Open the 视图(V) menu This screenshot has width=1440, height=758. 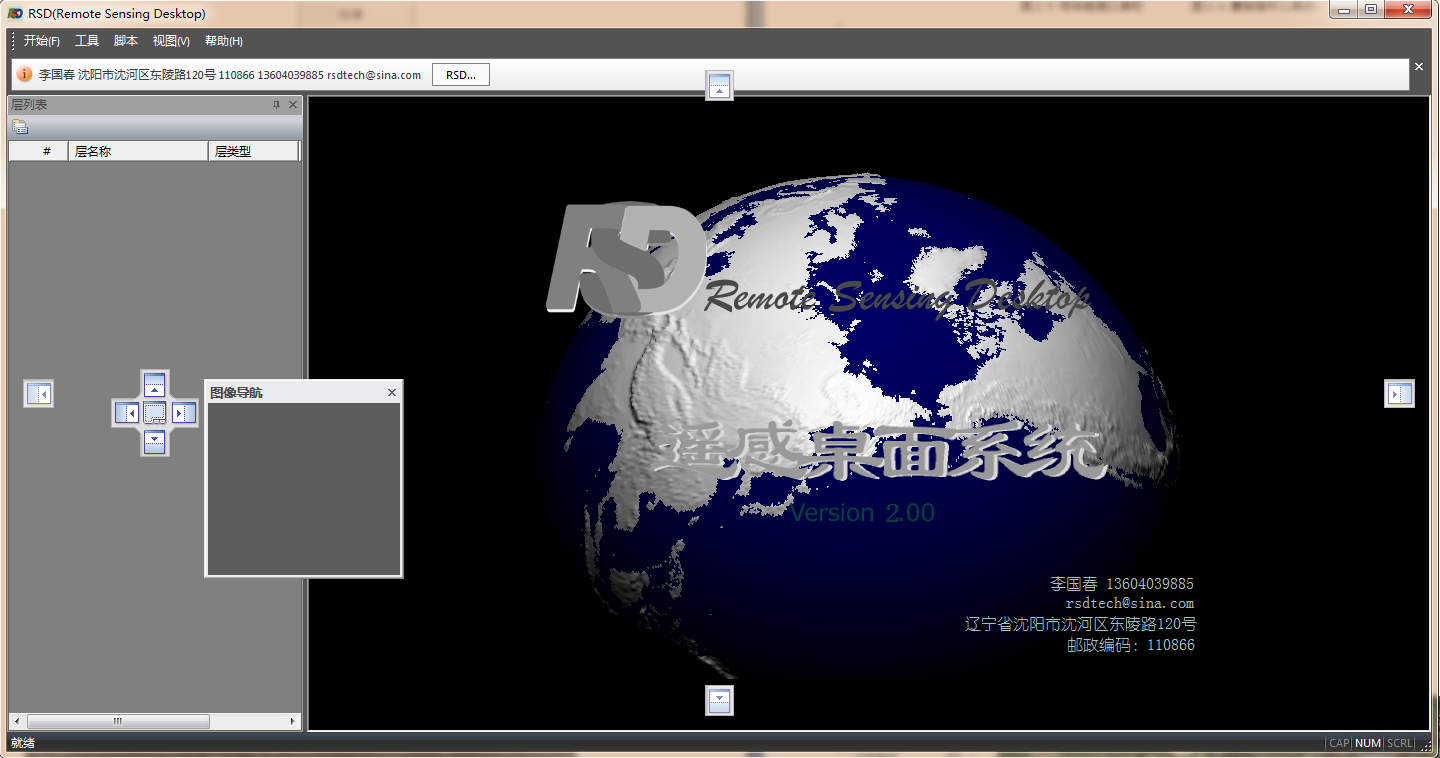(170, 41)
